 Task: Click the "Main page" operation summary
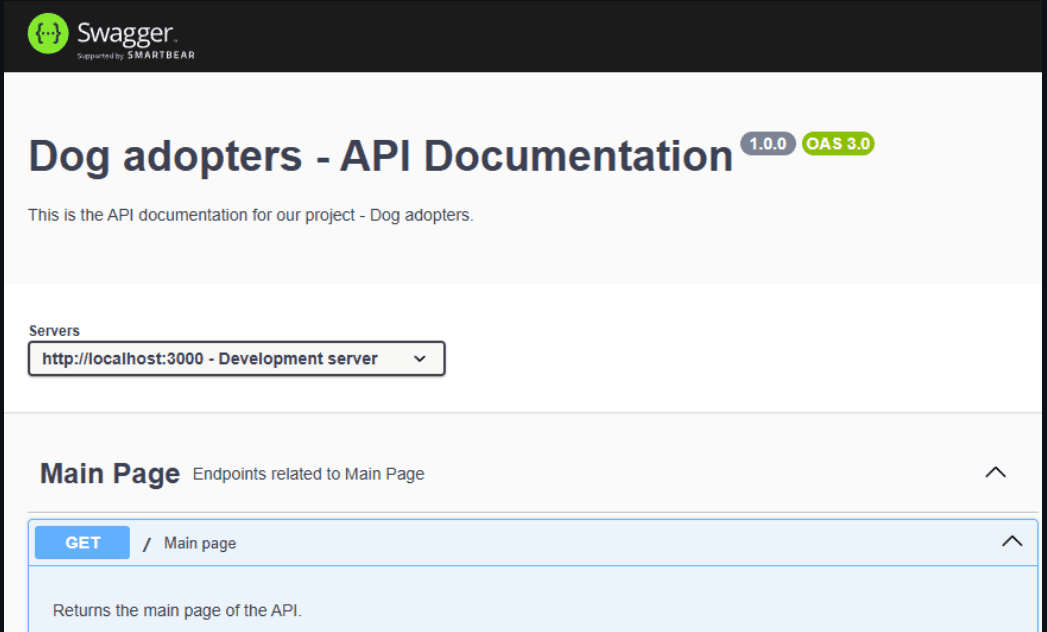(x=200, y=543)
